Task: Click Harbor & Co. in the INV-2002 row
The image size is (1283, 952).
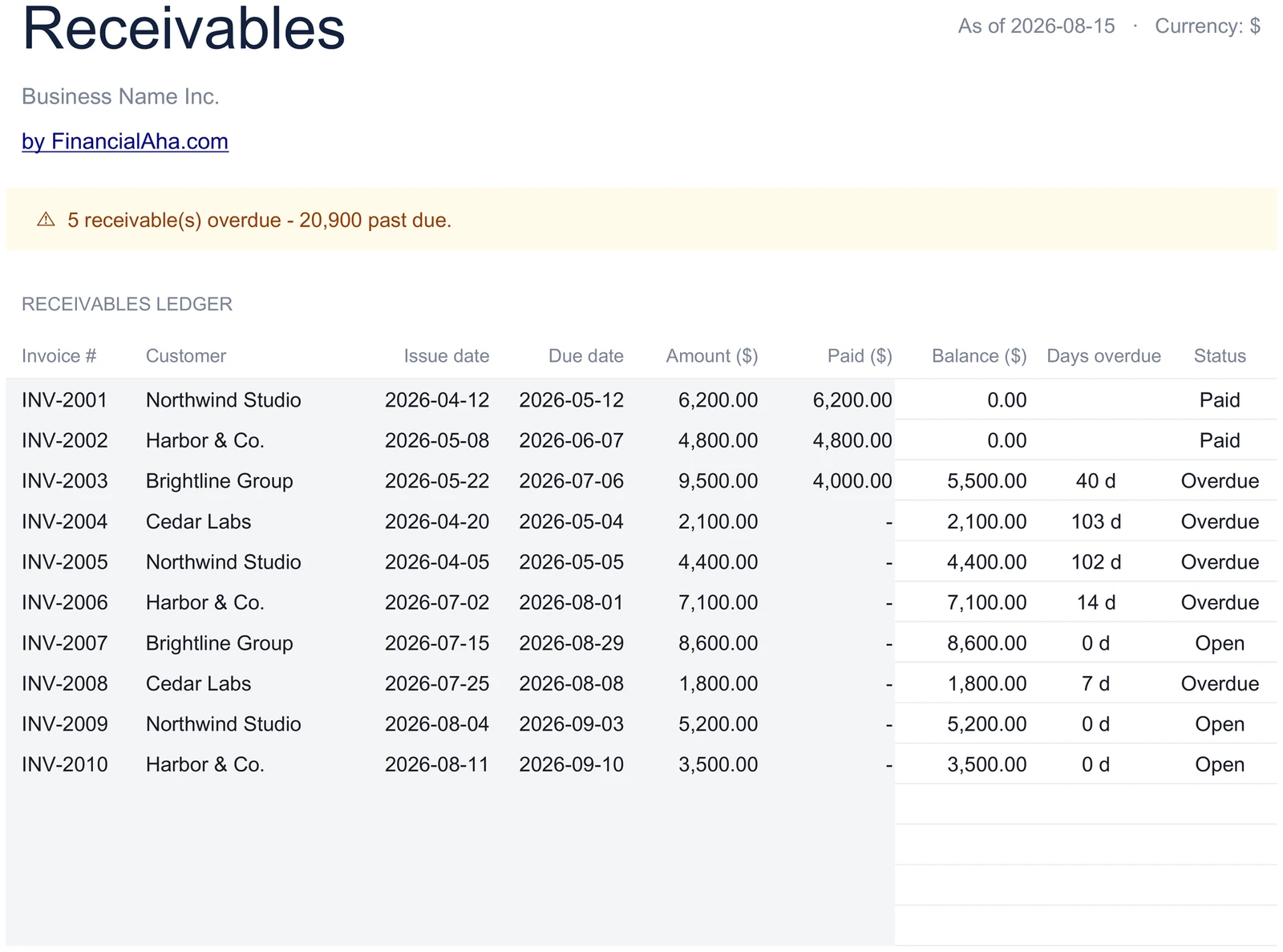Action: (x=205, y=440)
